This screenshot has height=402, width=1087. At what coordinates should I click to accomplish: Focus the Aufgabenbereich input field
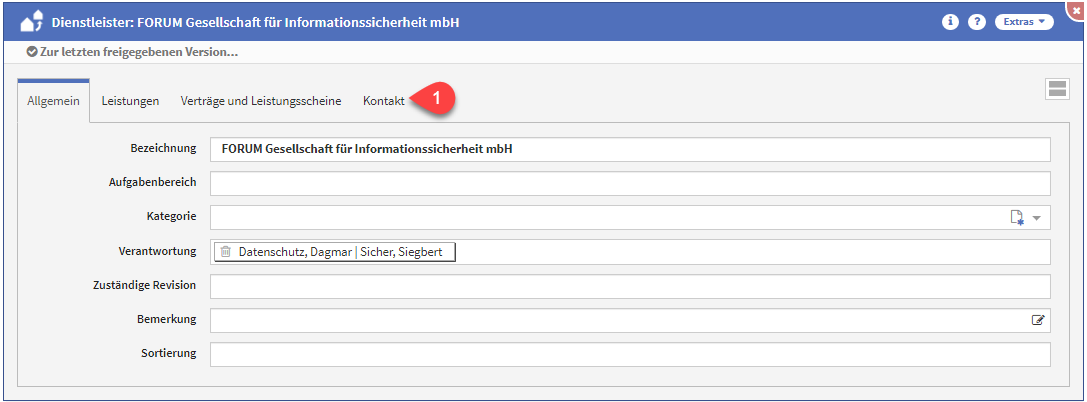tap(630, 184)
